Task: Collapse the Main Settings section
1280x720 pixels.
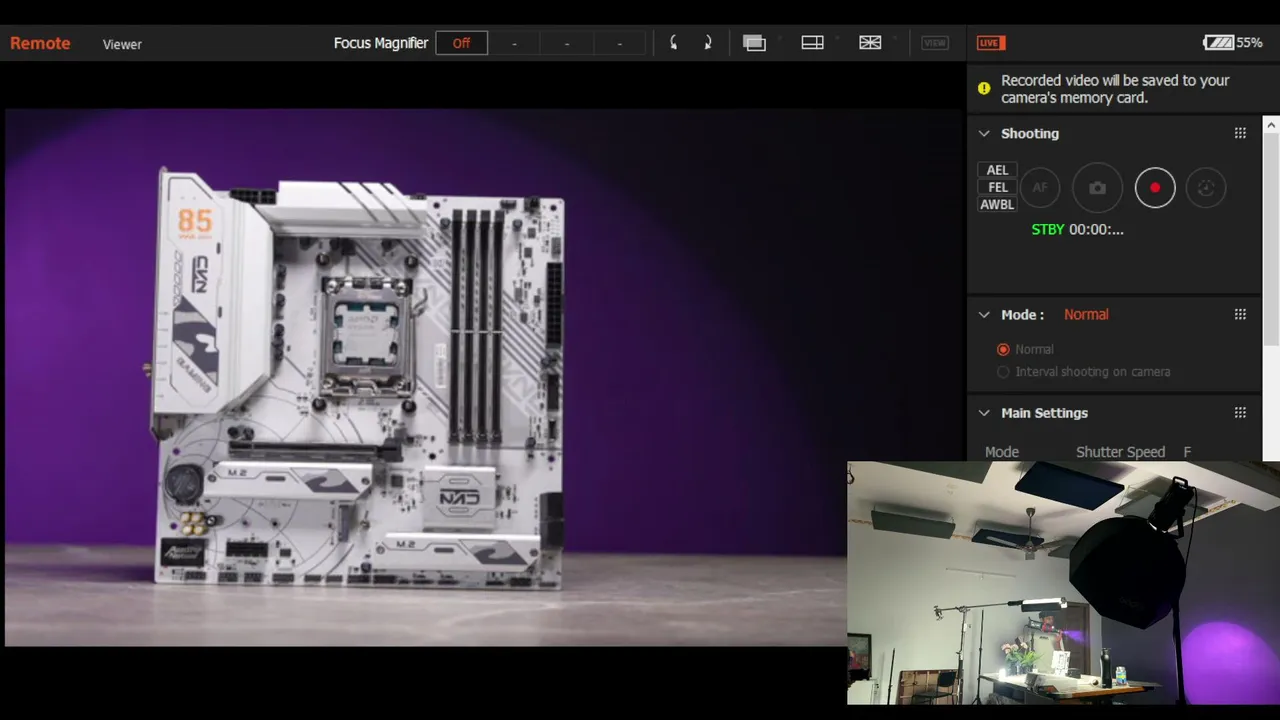Action: [984, 413]
